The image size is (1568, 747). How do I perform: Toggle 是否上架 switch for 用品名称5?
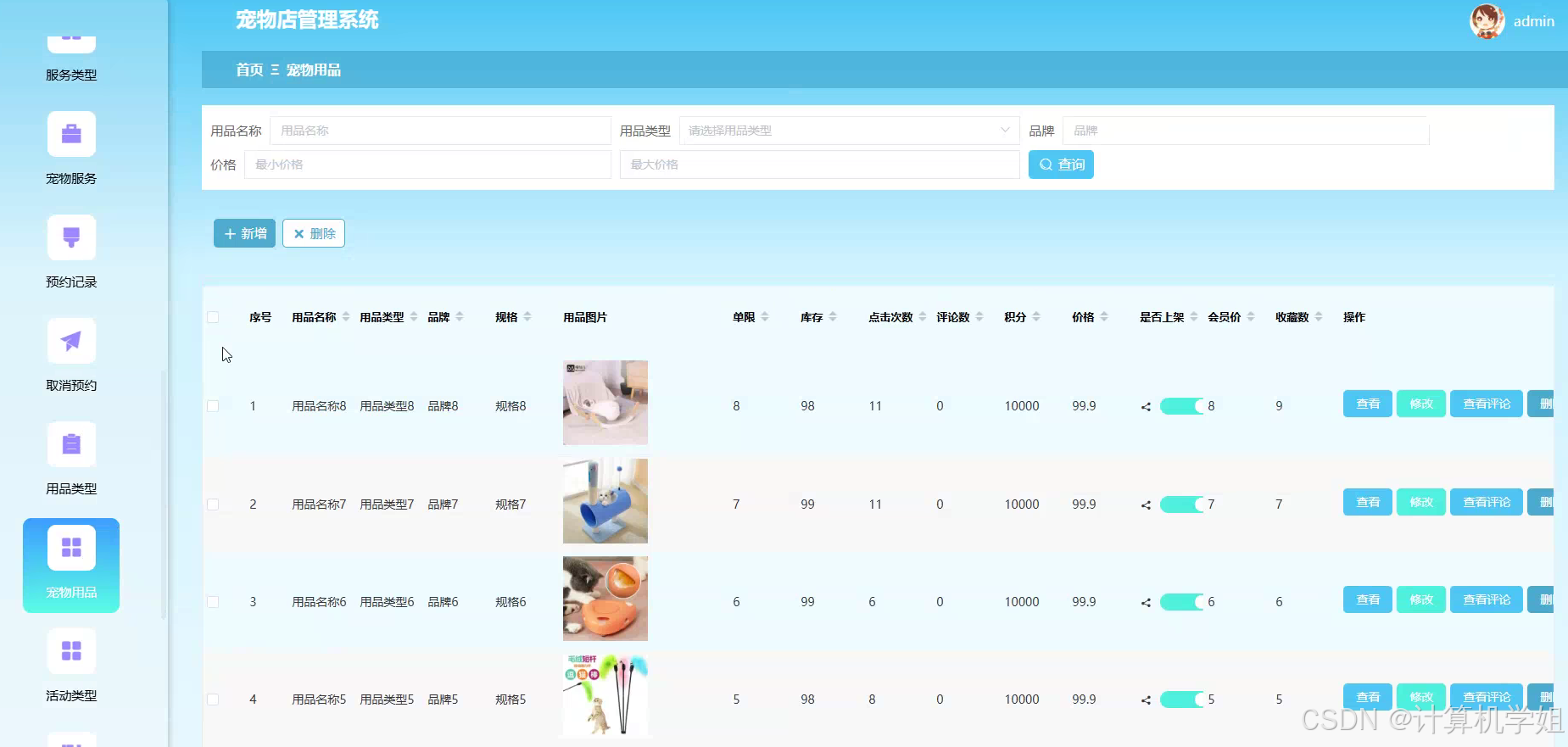(1182, 700)
